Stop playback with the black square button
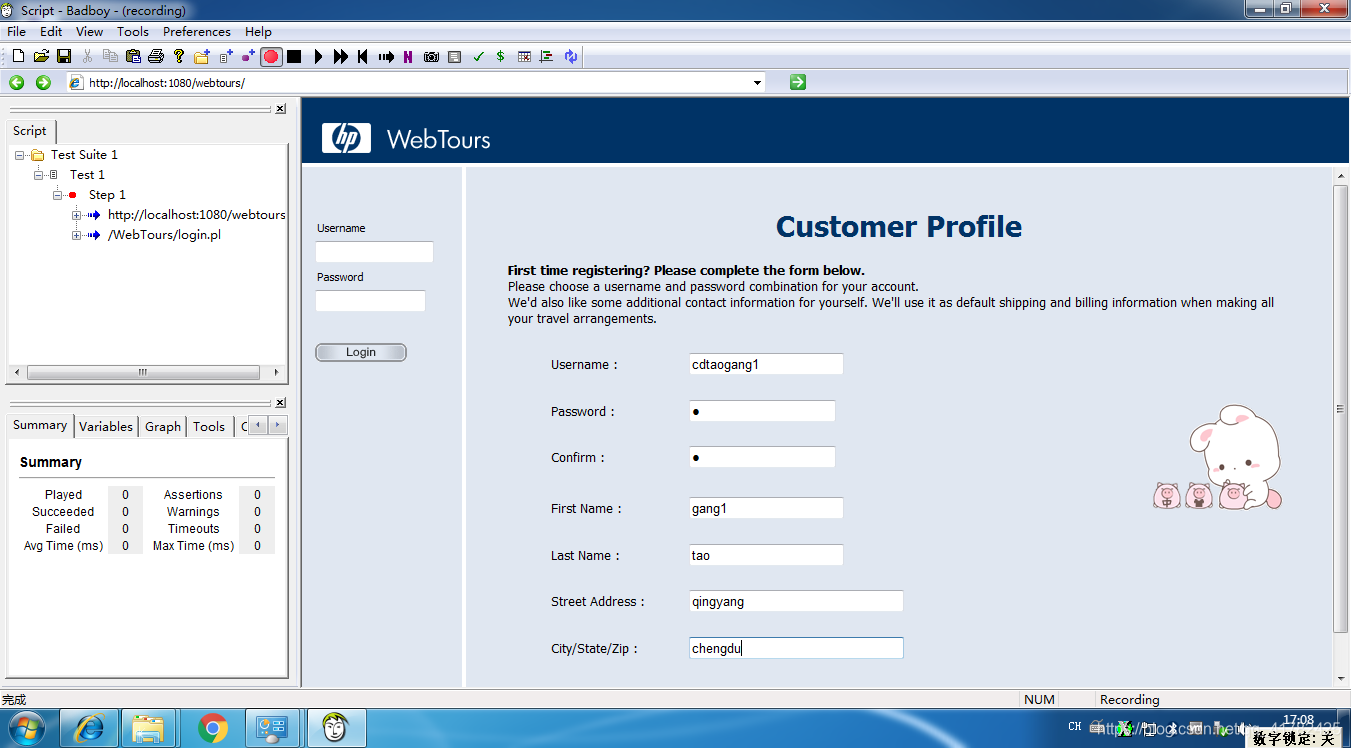The height and width of the screenshot is (748, 1351). (294, 57)
